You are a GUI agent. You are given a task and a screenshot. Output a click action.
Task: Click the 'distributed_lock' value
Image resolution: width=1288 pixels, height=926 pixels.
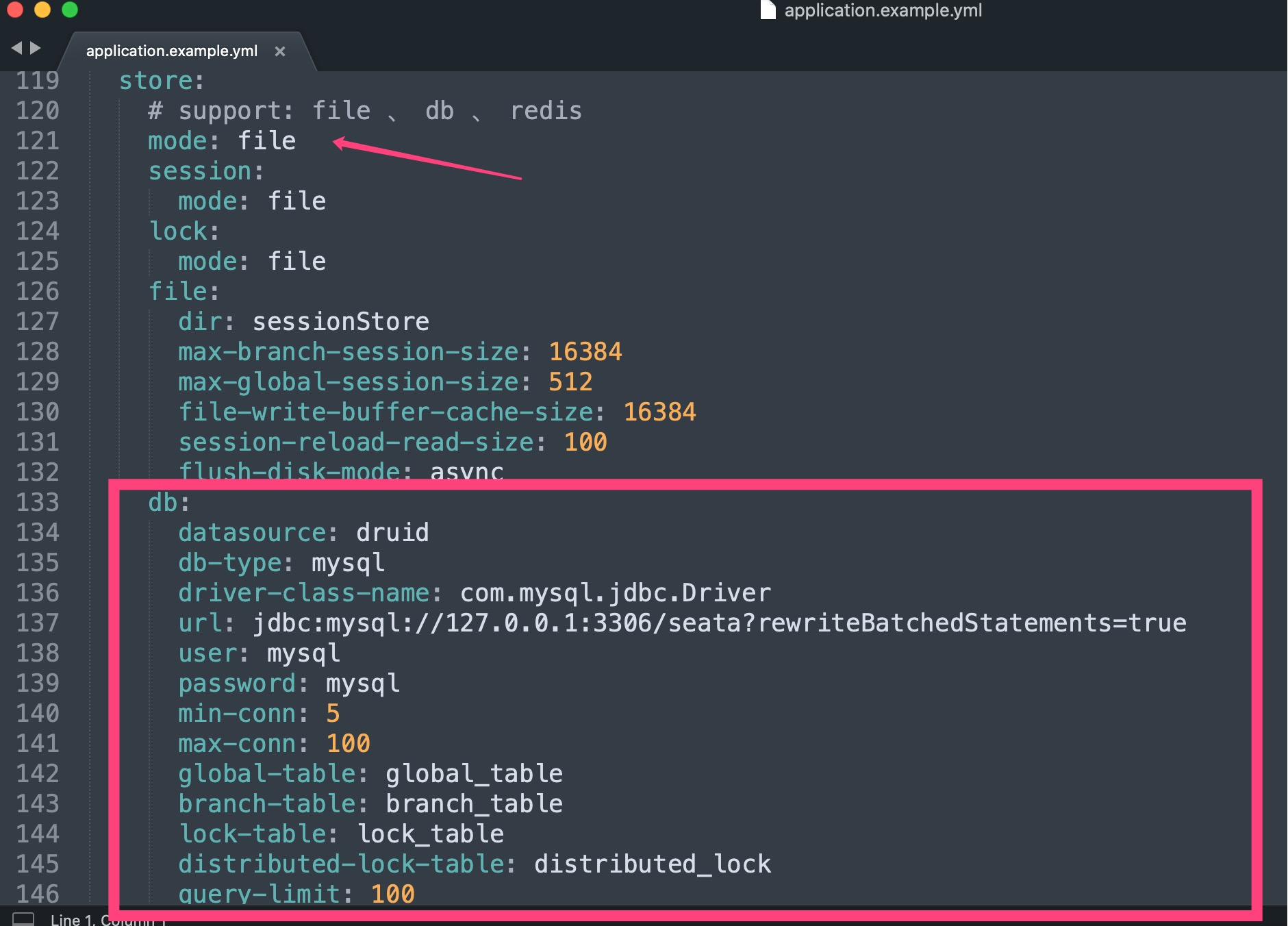653,864
